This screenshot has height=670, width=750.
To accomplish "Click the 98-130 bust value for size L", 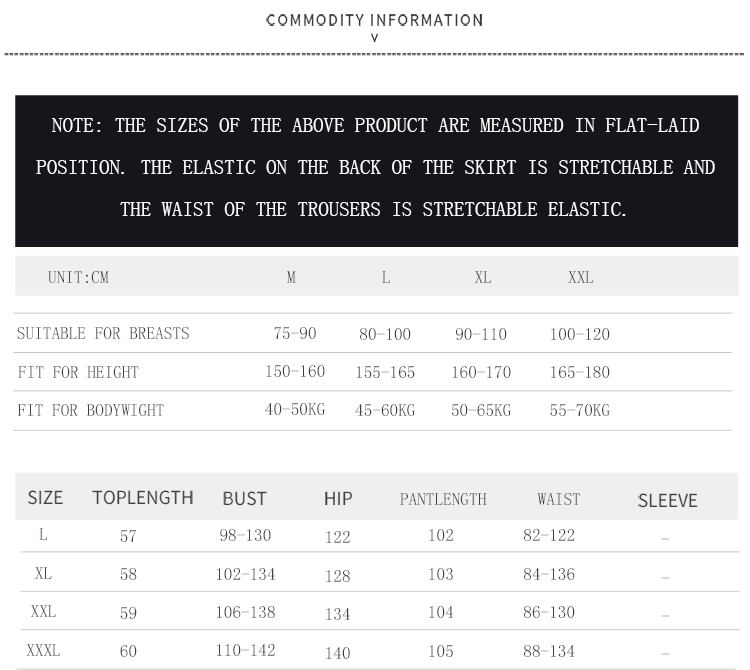I will [x=245, y=536].
